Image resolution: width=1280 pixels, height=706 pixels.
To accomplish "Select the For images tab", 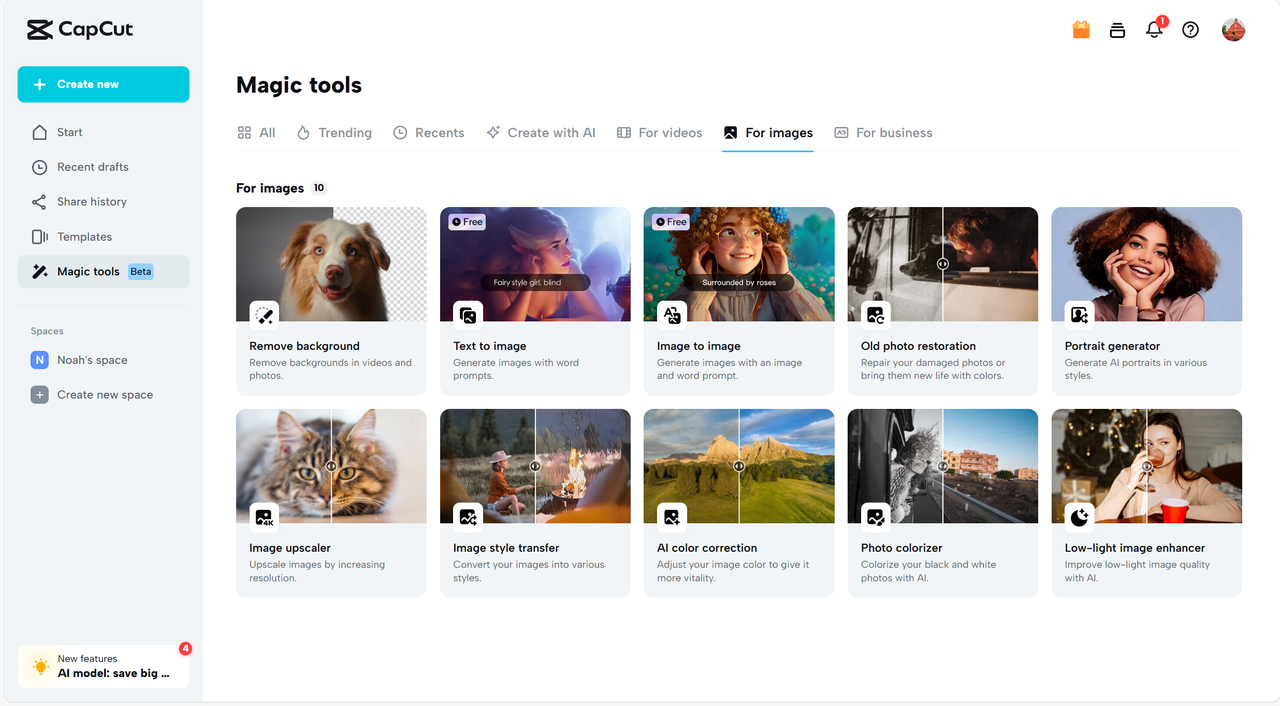I will click(x=768, y=133).
